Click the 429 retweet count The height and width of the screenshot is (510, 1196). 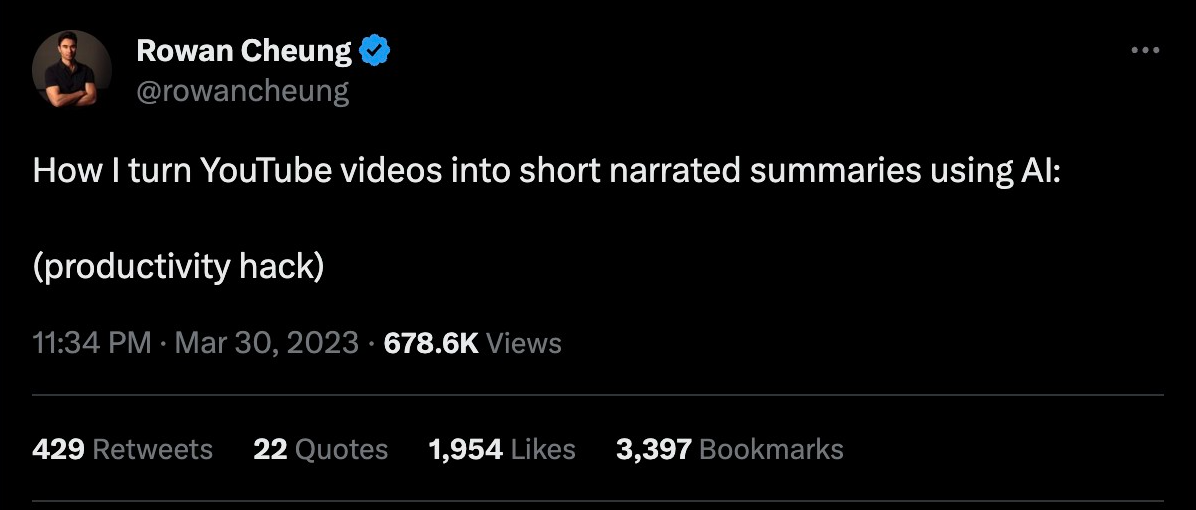pos(58,449)
